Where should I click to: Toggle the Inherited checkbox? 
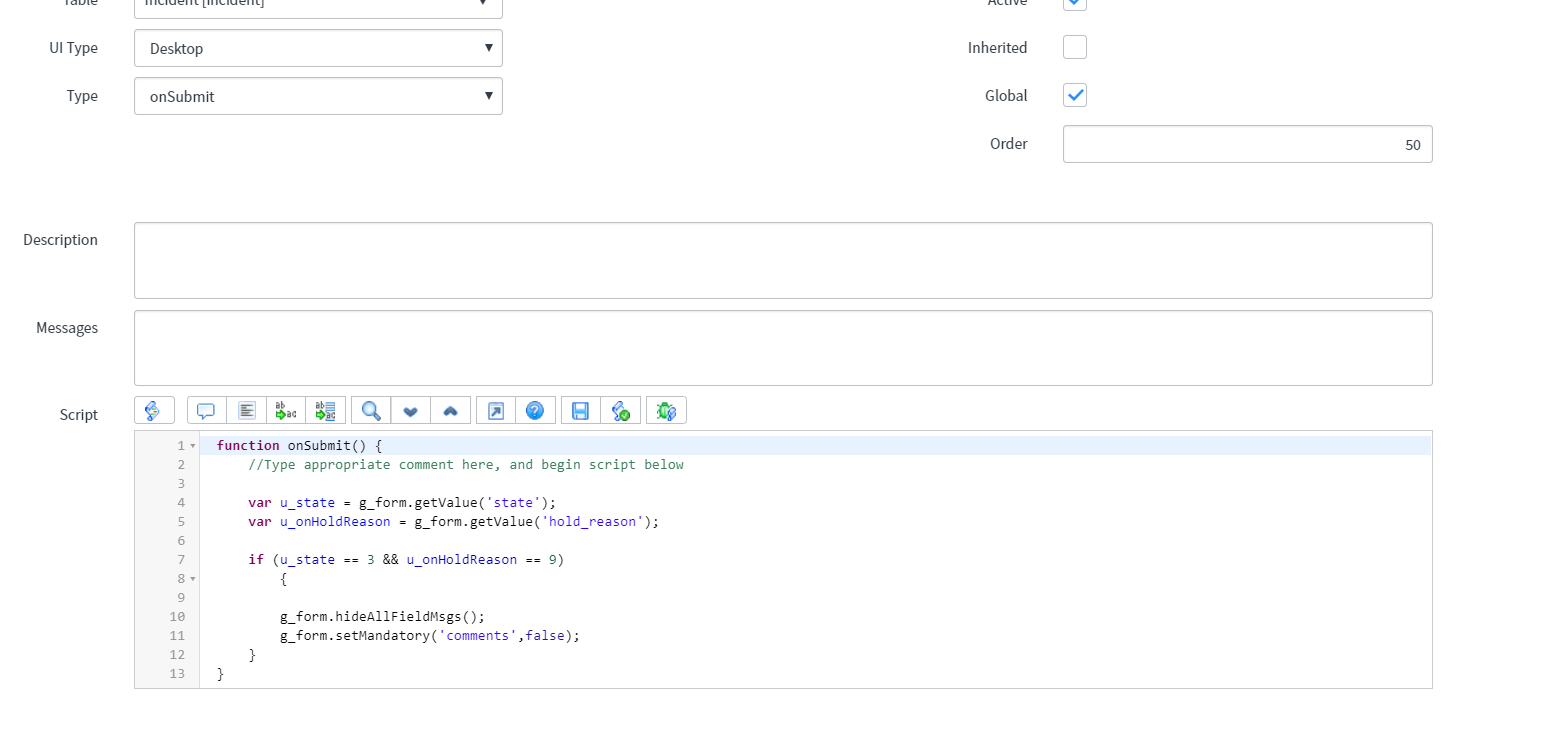coord(1075,47)
